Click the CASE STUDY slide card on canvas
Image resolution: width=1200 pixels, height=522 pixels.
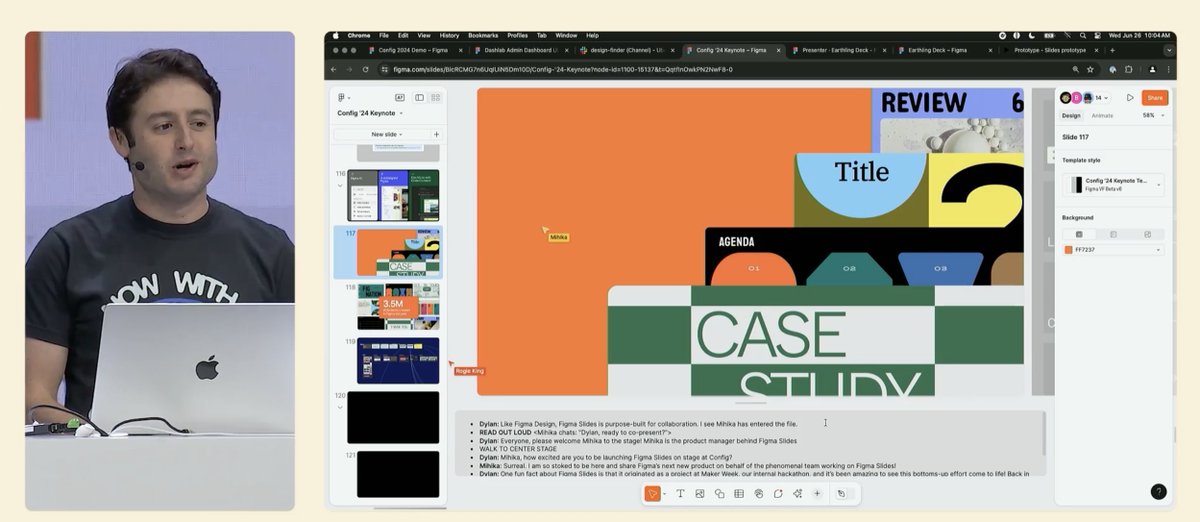815,340
